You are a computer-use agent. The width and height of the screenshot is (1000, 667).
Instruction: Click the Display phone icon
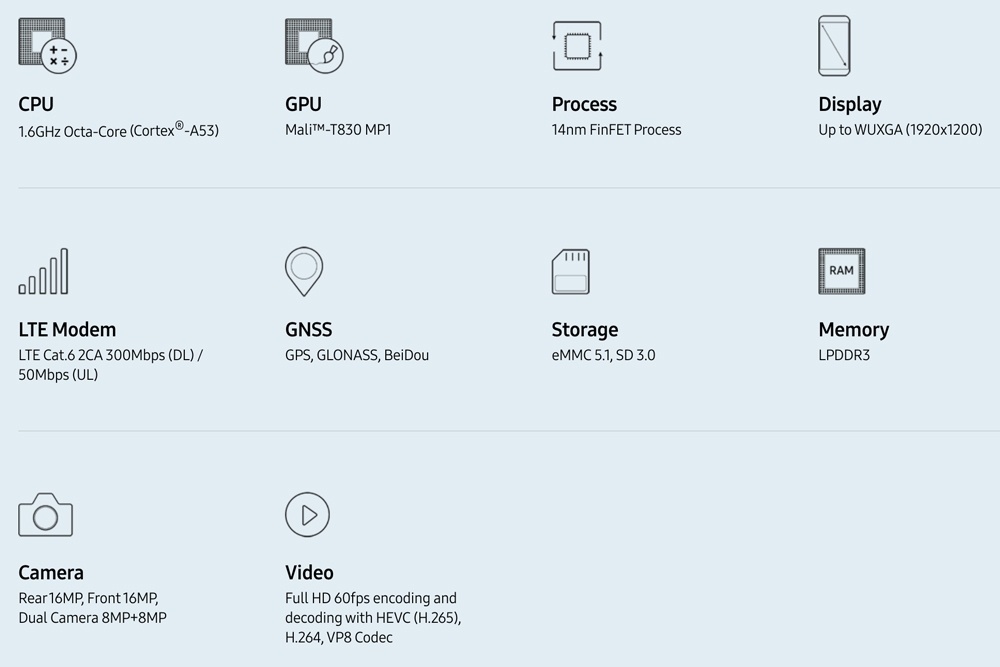click(x=834, y=46)
